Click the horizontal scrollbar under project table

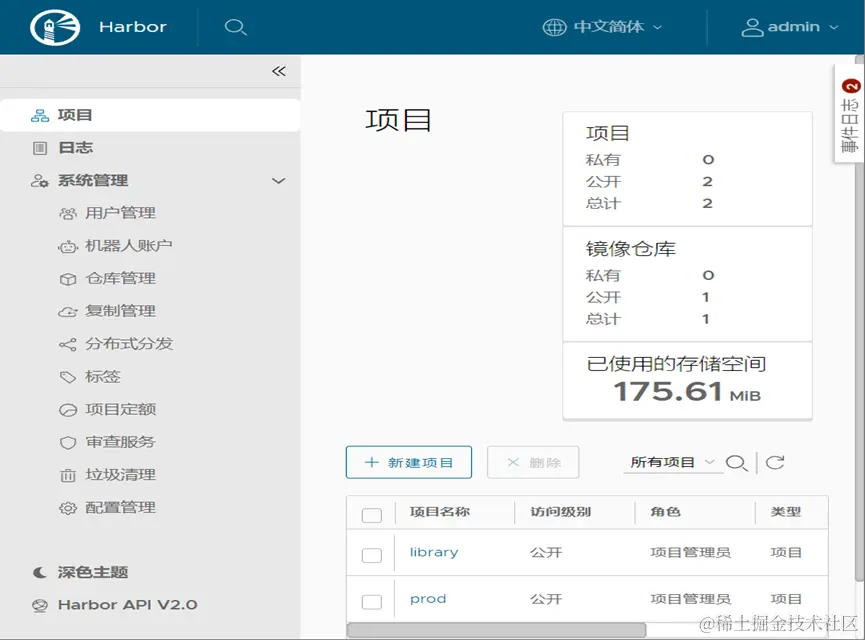point(496,630)
